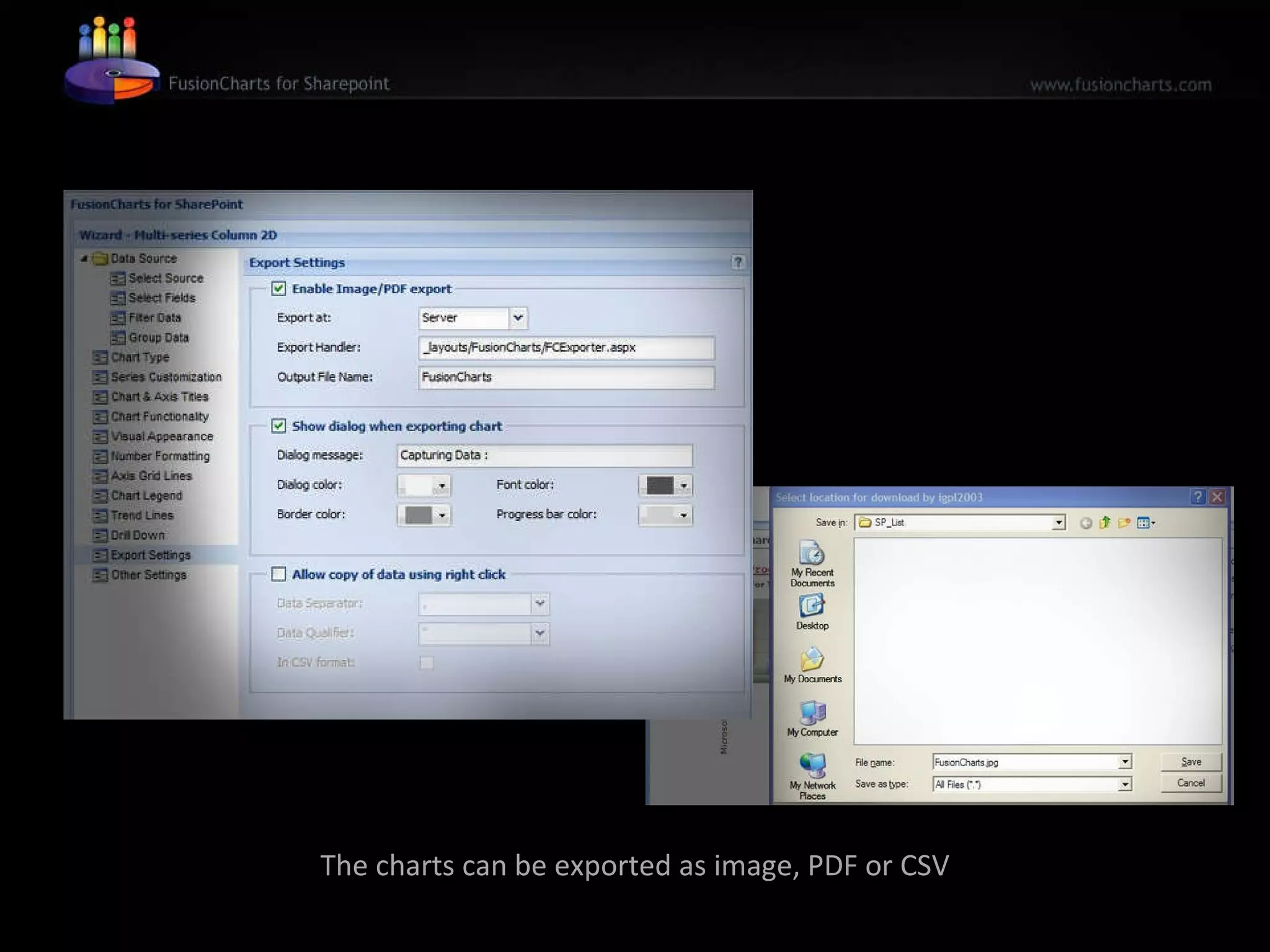Viewport: 1270px width, 952px height.
Task: Click the save dialog help question-mark button
Action: click(1198, 496)
